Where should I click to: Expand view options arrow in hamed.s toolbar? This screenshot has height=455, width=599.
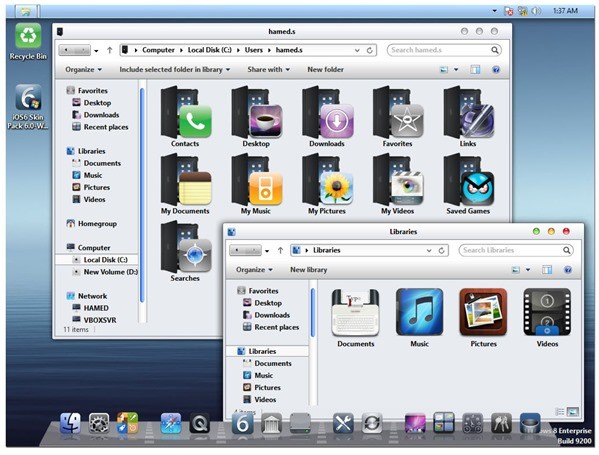point(456,70)
